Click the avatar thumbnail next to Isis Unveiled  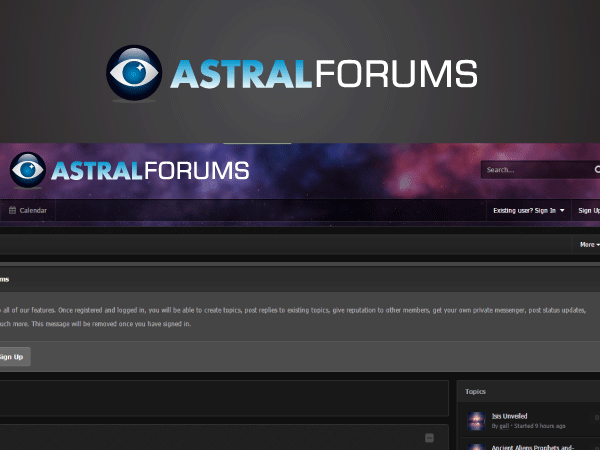(476, 421)
